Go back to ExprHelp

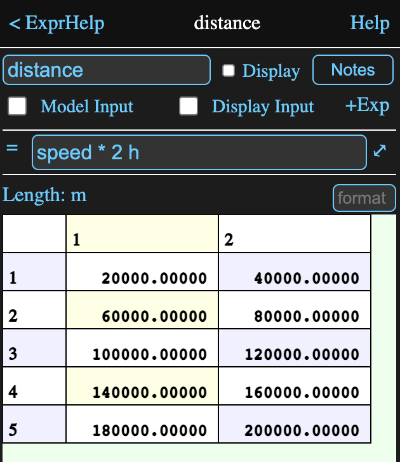(57, 23)
